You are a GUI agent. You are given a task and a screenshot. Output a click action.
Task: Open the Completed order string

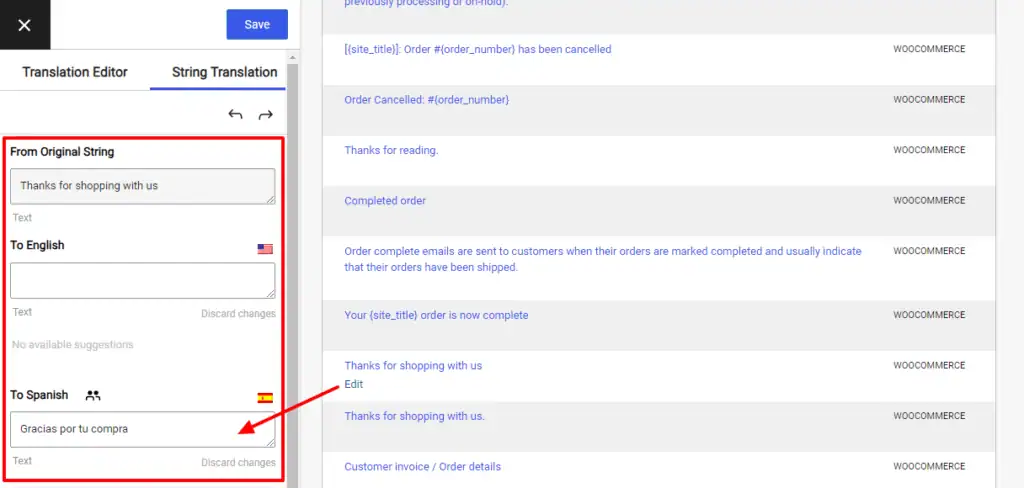pyautogui.click(x=385, y=201)
